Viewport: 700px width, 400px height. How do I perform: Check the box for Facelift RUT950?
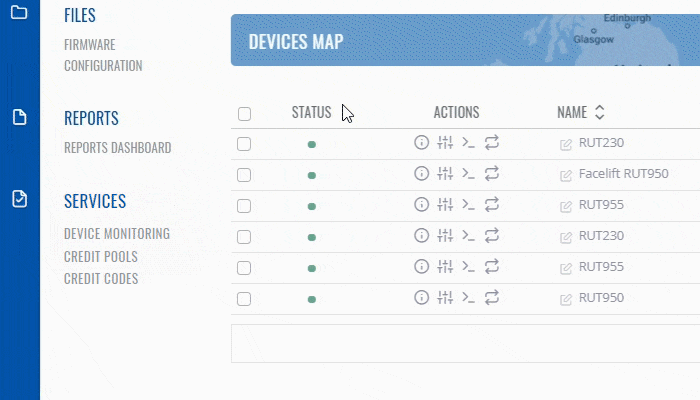[x=244, y=175]
